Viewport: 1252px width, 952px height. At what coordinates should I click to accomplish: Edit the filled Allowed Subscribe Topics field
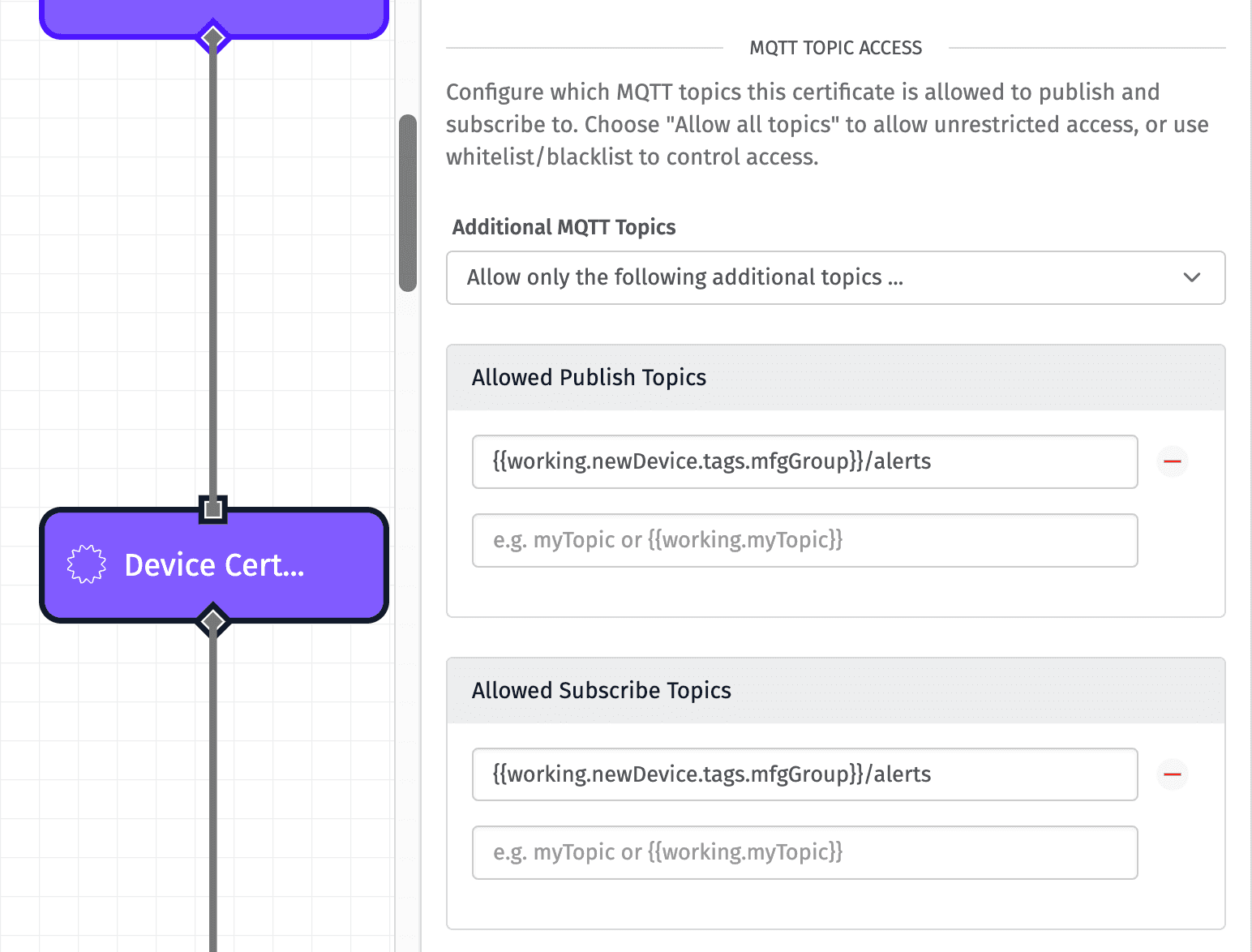point(804,774)
